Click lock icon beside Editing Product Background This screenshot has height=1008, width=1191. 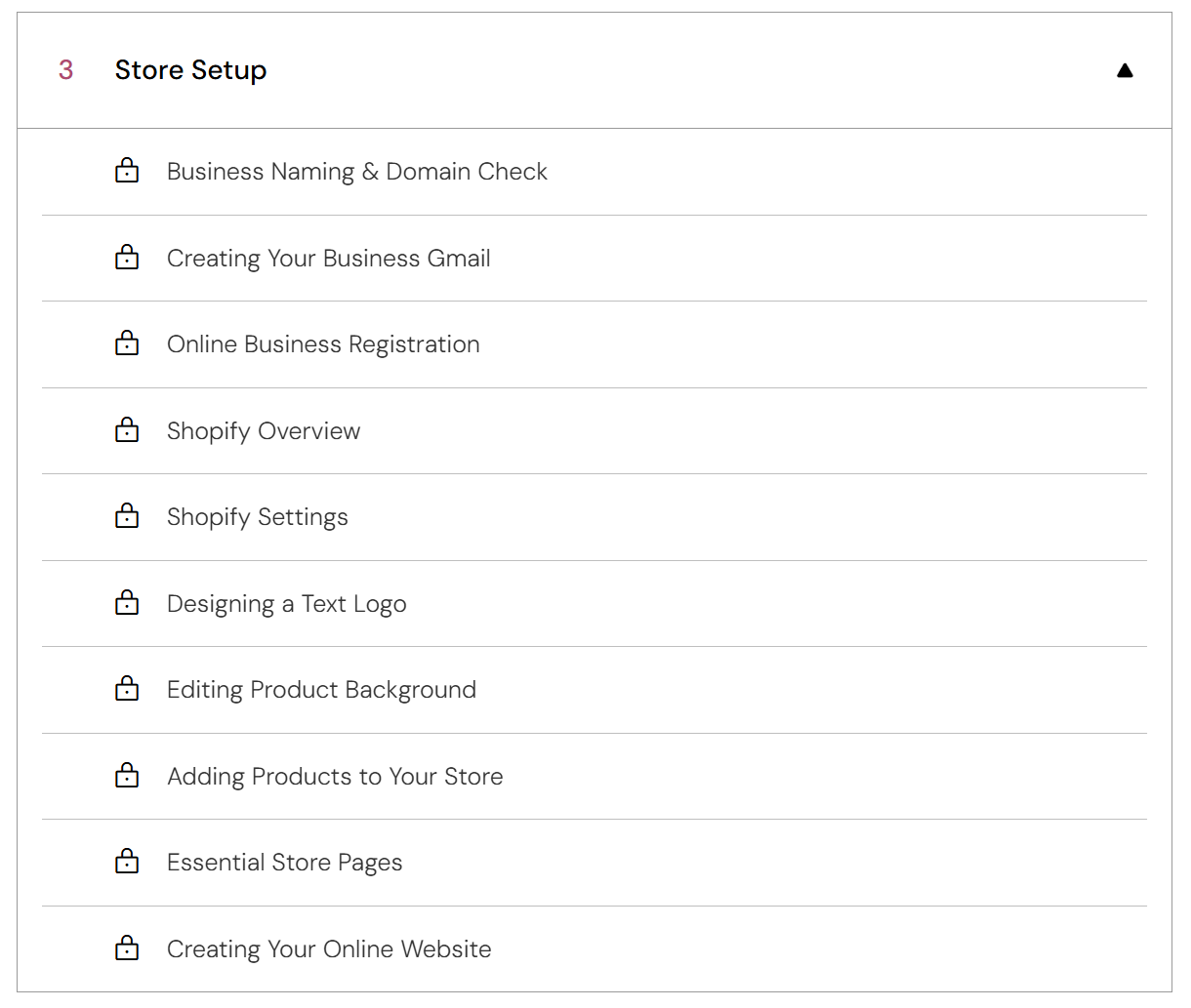click(127, 689)
